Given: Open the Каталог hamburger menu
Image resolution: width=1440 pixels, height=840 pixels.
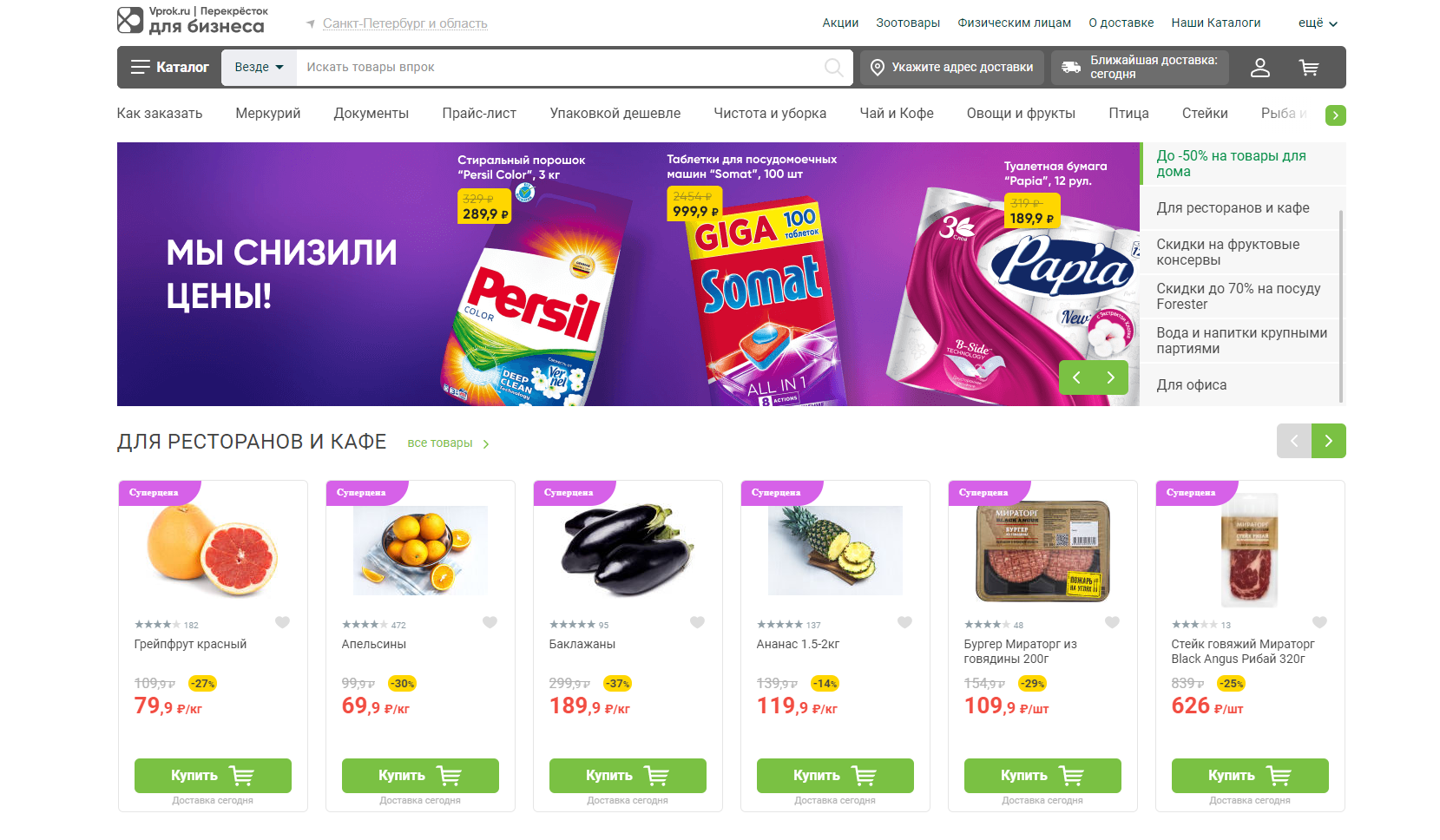Looking at the screenshot, I should (x=170, y=68).
